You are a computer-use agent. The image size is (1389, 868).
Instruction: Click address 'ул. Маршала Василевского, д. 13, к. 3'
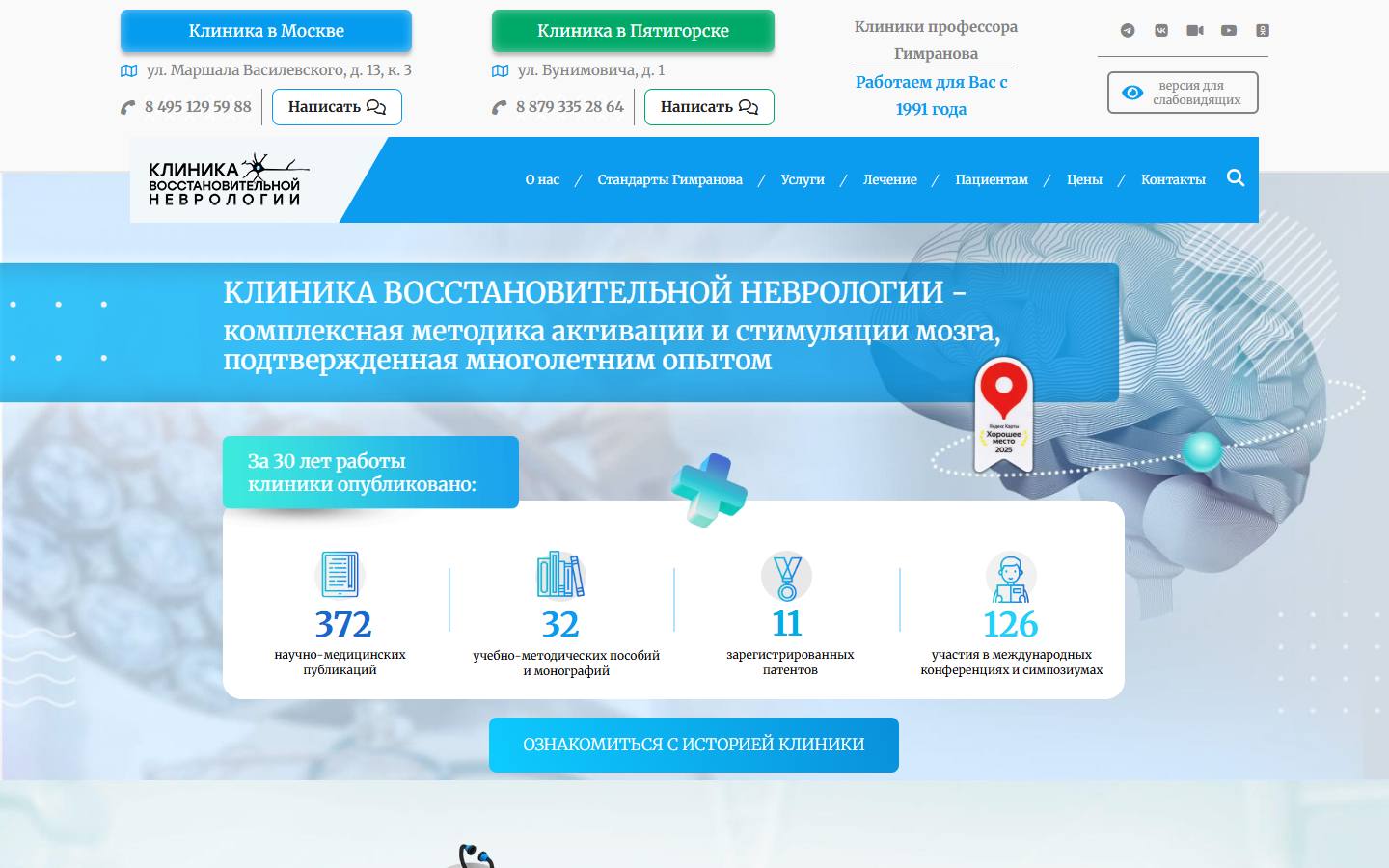click(279, 70)
